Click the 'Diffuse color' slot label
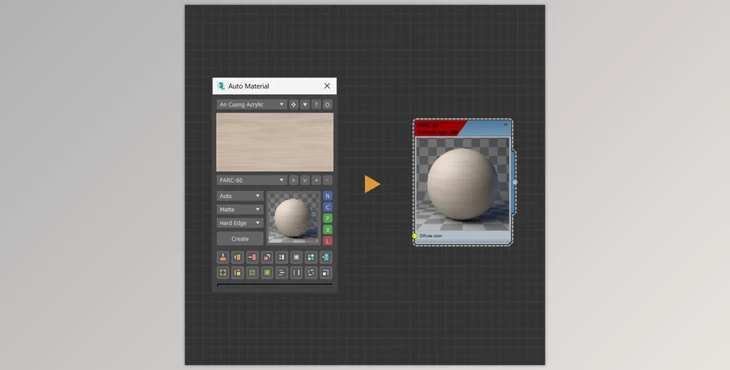This screenshot has height=370, width=730. coord(431,236)
